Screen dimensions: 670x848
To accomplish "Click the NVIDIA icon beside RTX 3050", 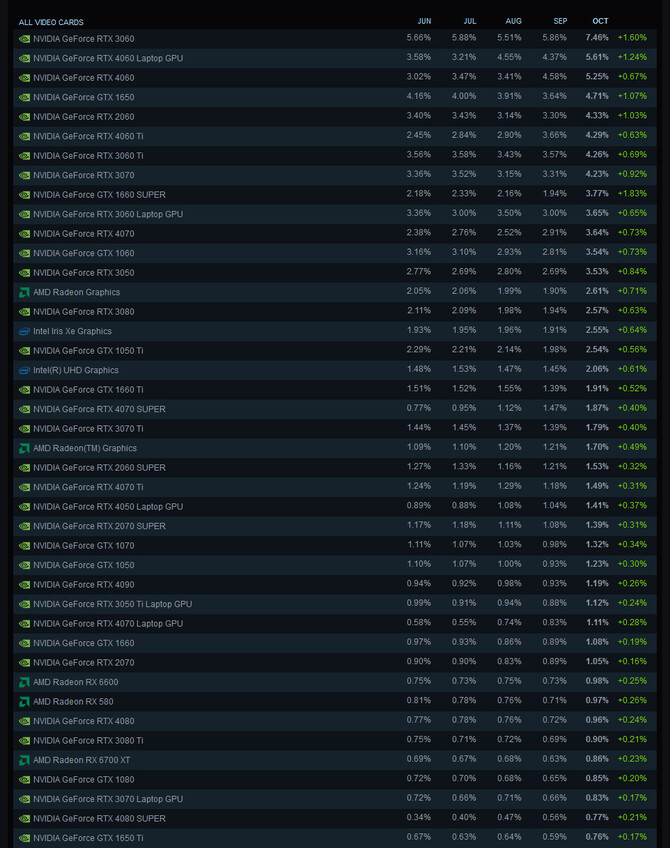I will (24, 273).
